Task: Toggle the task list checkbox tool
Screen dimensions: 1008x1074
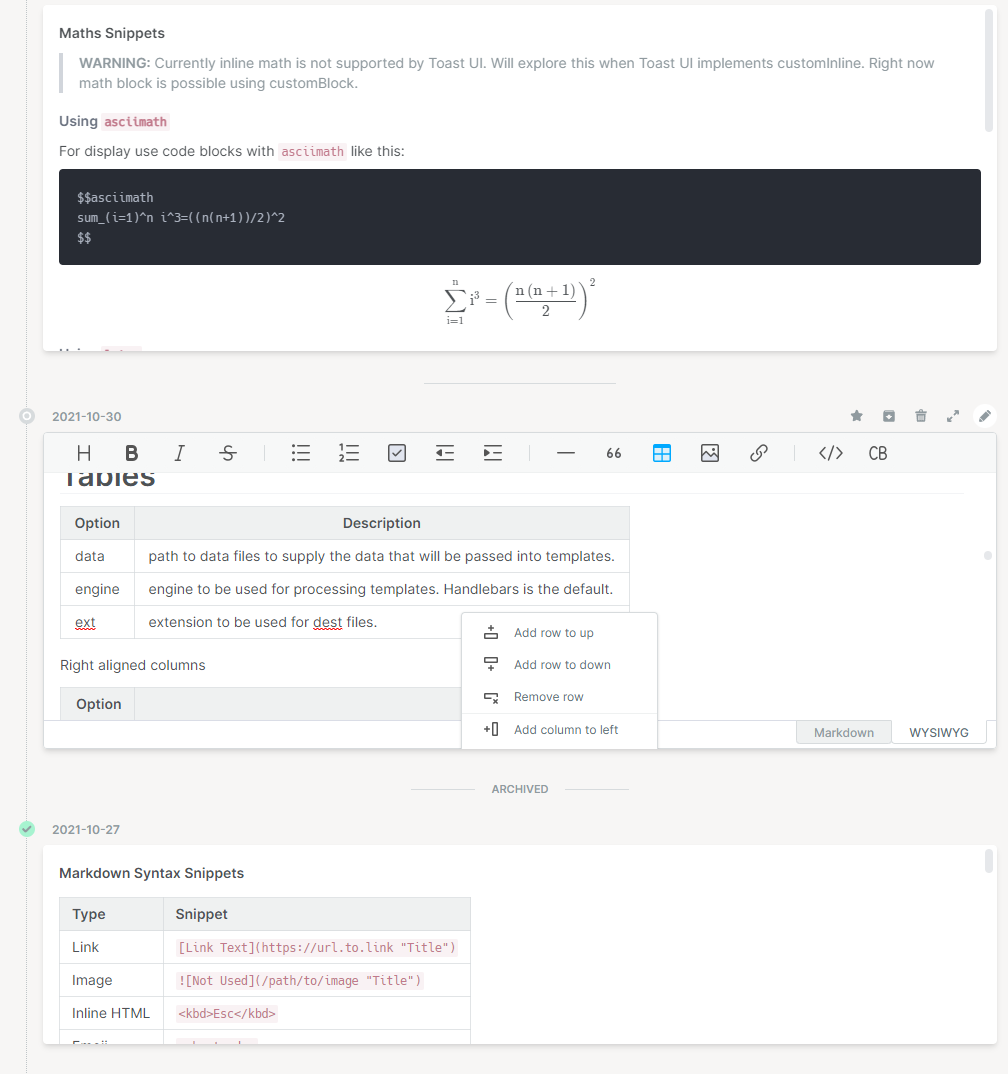Action: pos(397,453)
